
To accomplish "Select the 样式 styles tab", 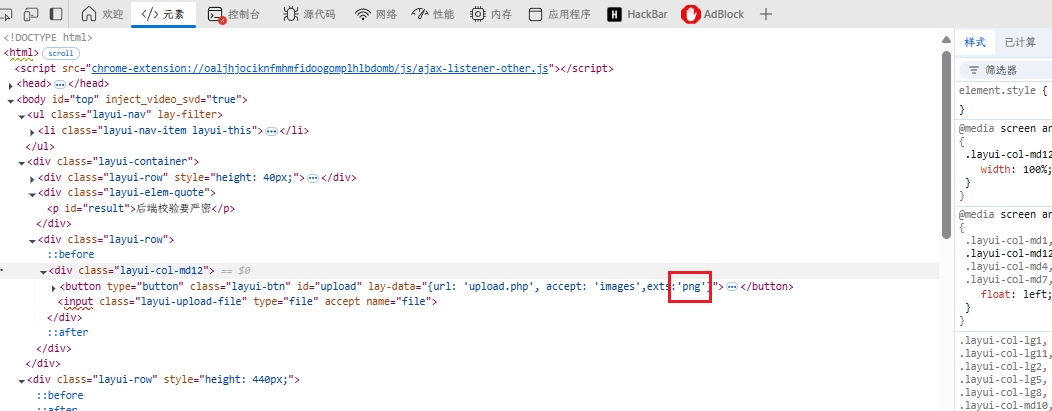I will pyautogui.click(x=975, y=42).
